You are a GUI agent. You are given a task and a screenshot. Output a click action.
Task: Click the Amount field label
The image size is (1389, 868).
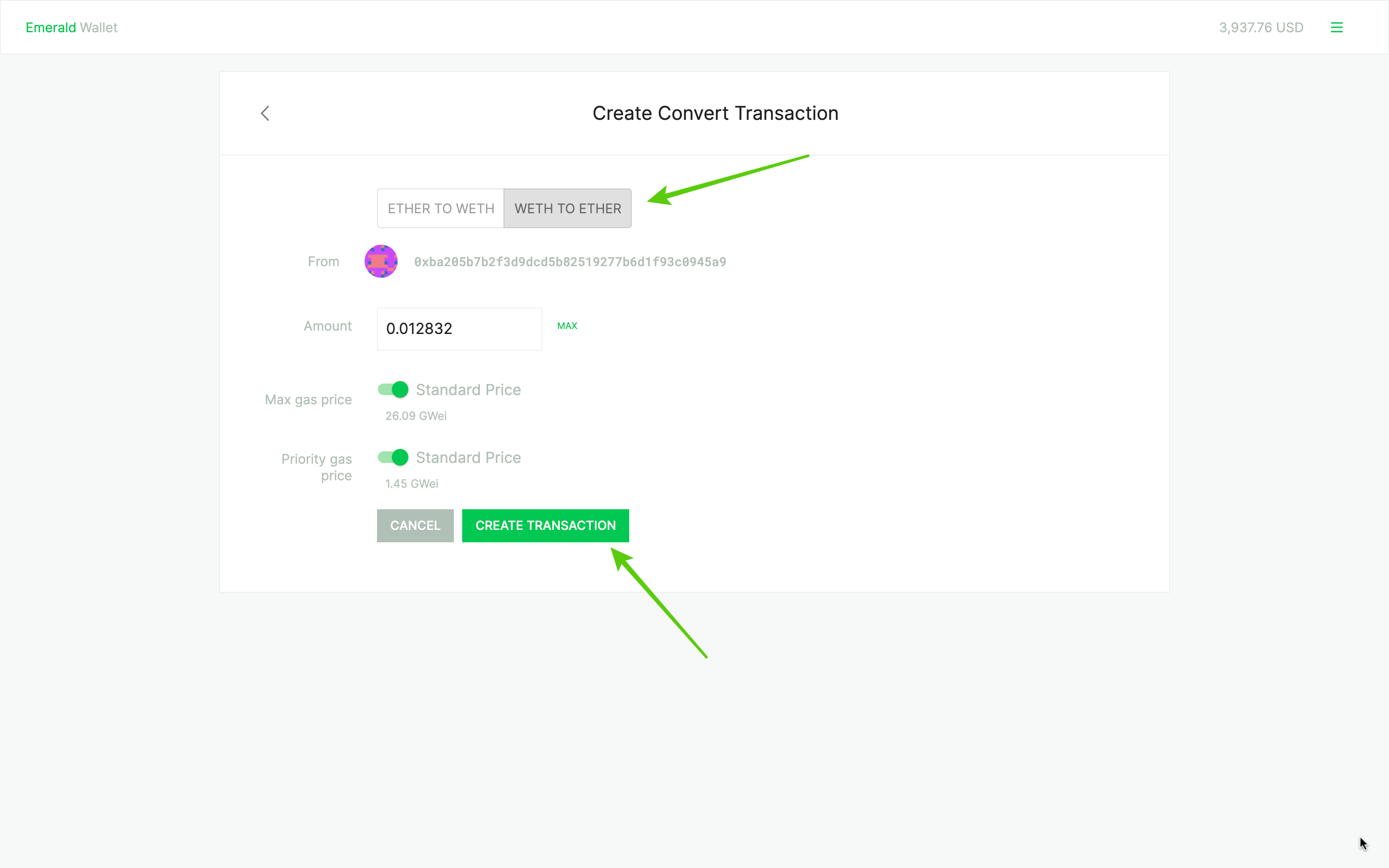(x=327, y=326)
